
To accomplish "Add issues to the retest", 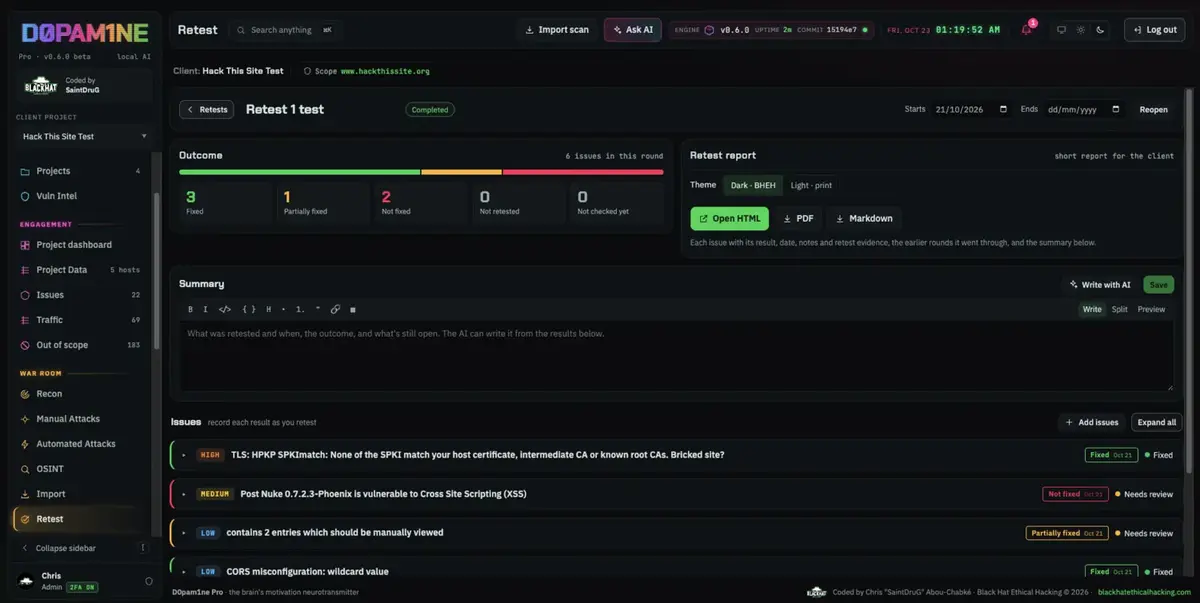I will point(1093,422).
